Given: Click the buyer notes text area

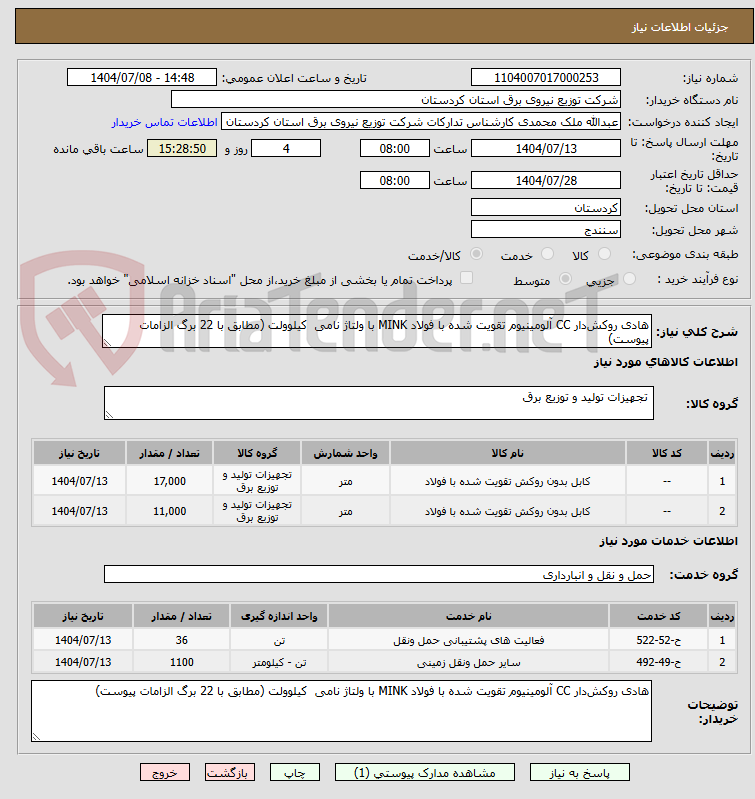Looking at the screenshot, I should click(341, 711).
